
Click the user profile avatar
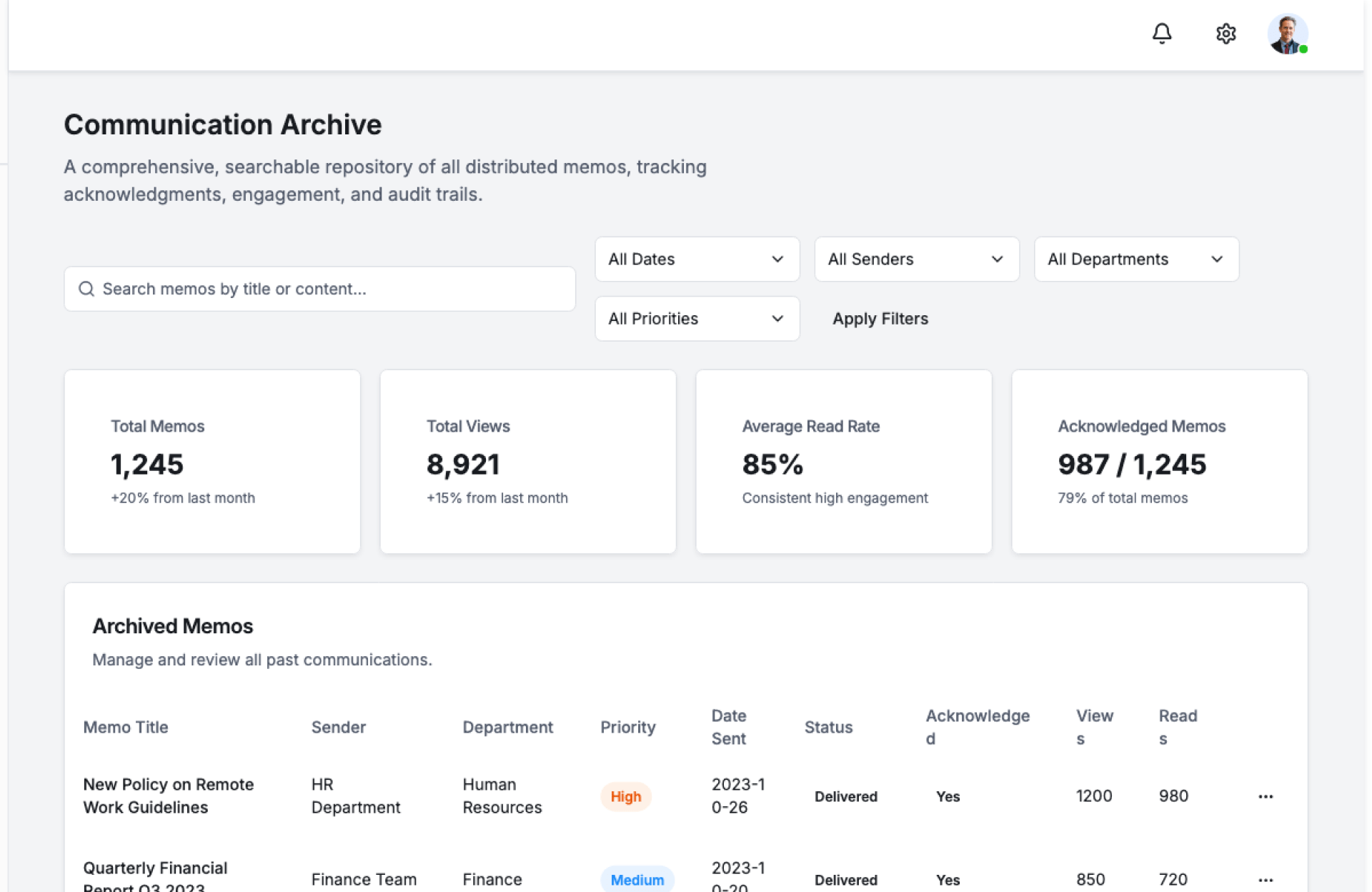point(1287,34)
